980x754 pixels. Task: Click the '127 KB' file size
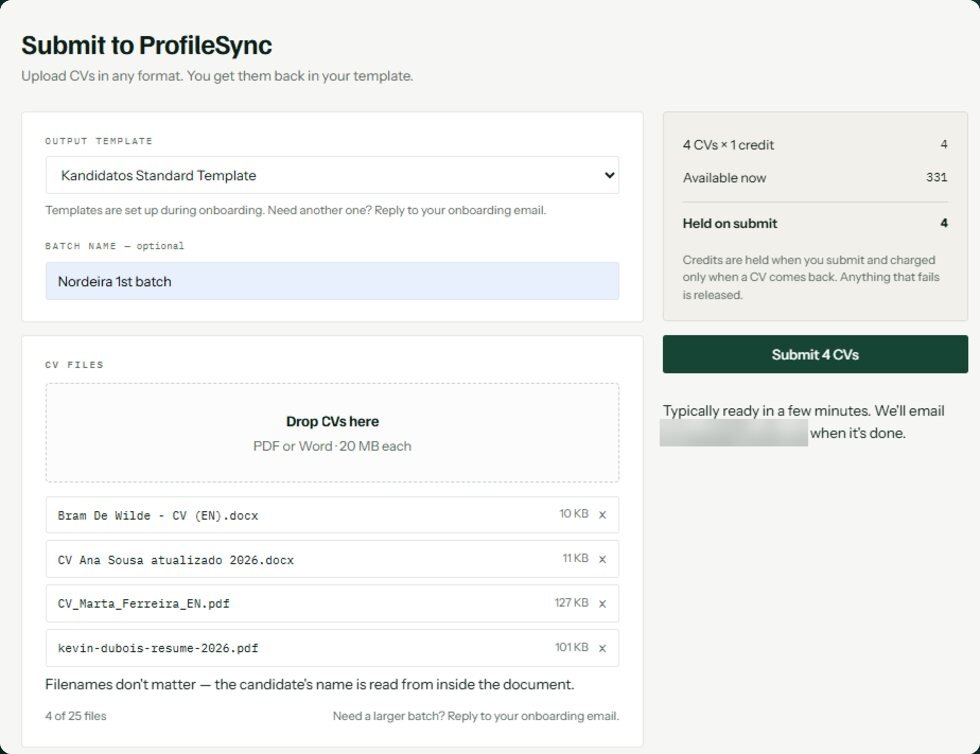click(x=572, y=603)
